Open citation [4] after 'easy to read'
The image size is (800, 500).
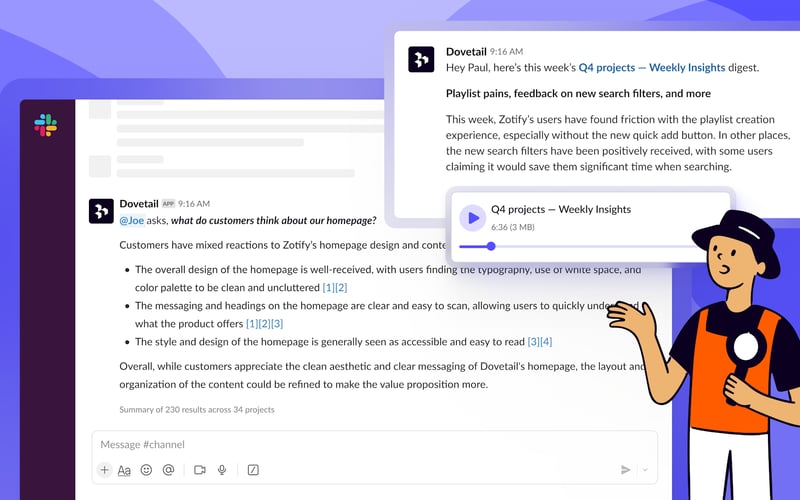click(x=546, y=342)
